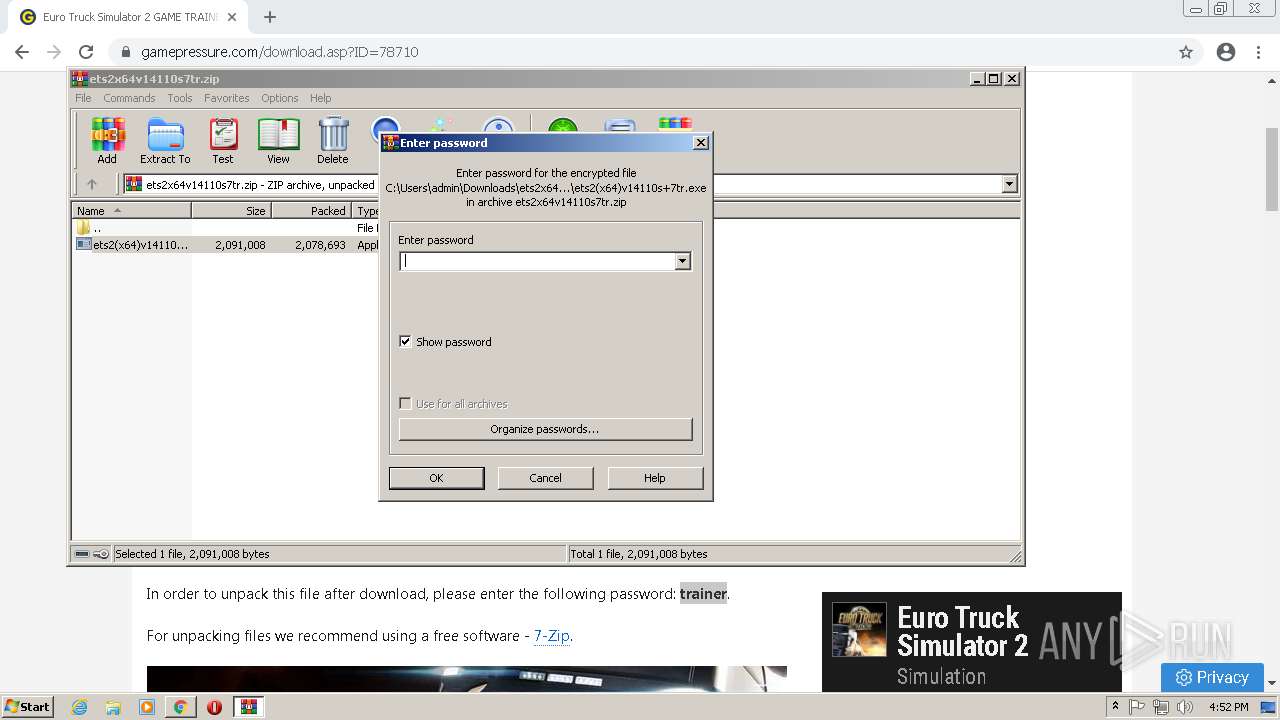Click the Privacy button on the webpage
The height and width of the screenshot is (720, 1280).
[1212, 677]
